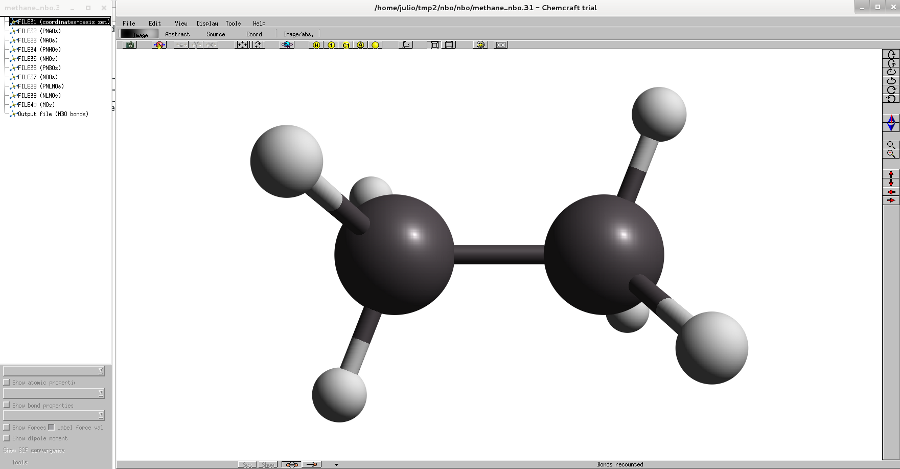Click the first icon in the main toolbar
This screenshot has height=469, width=900.
[131, 45]
